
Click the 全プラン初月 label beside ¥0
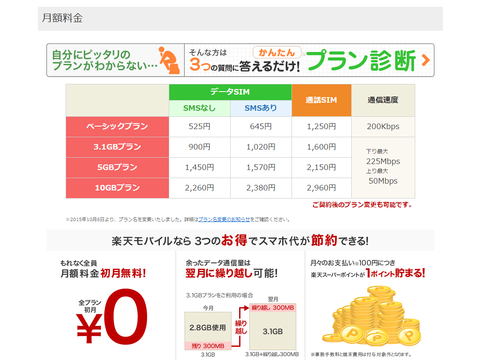tap(90, 306)
